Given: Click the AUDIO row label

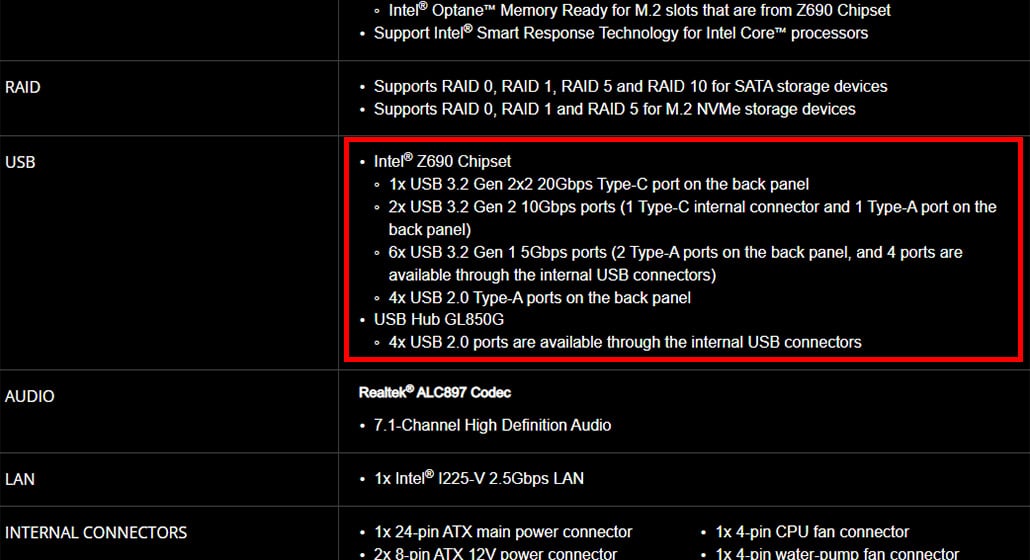Looking at the screenshot, I should [30, 397].
